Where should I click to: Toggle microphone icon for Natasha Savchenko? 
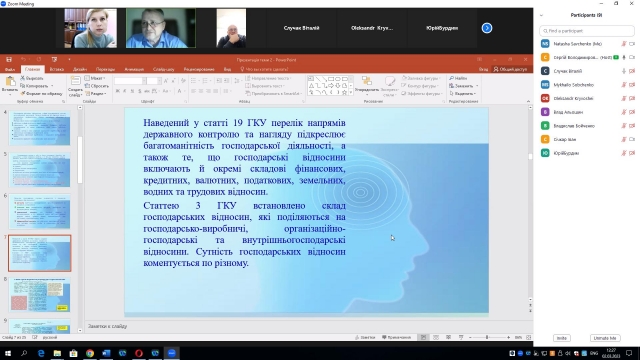click(624, 44)
